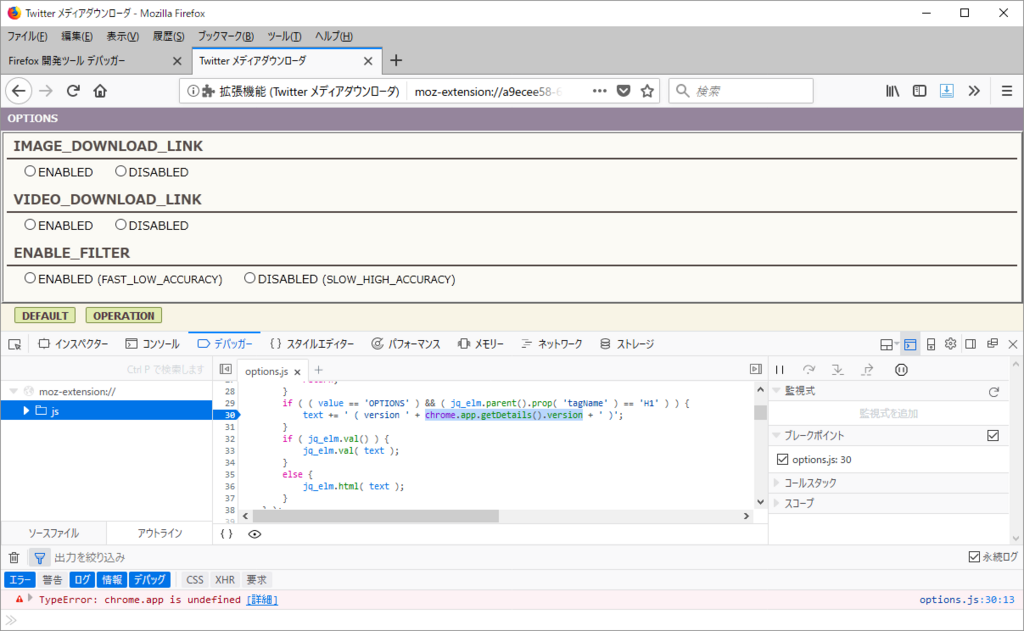Expand the call stack section

click(x=776, y=483)
